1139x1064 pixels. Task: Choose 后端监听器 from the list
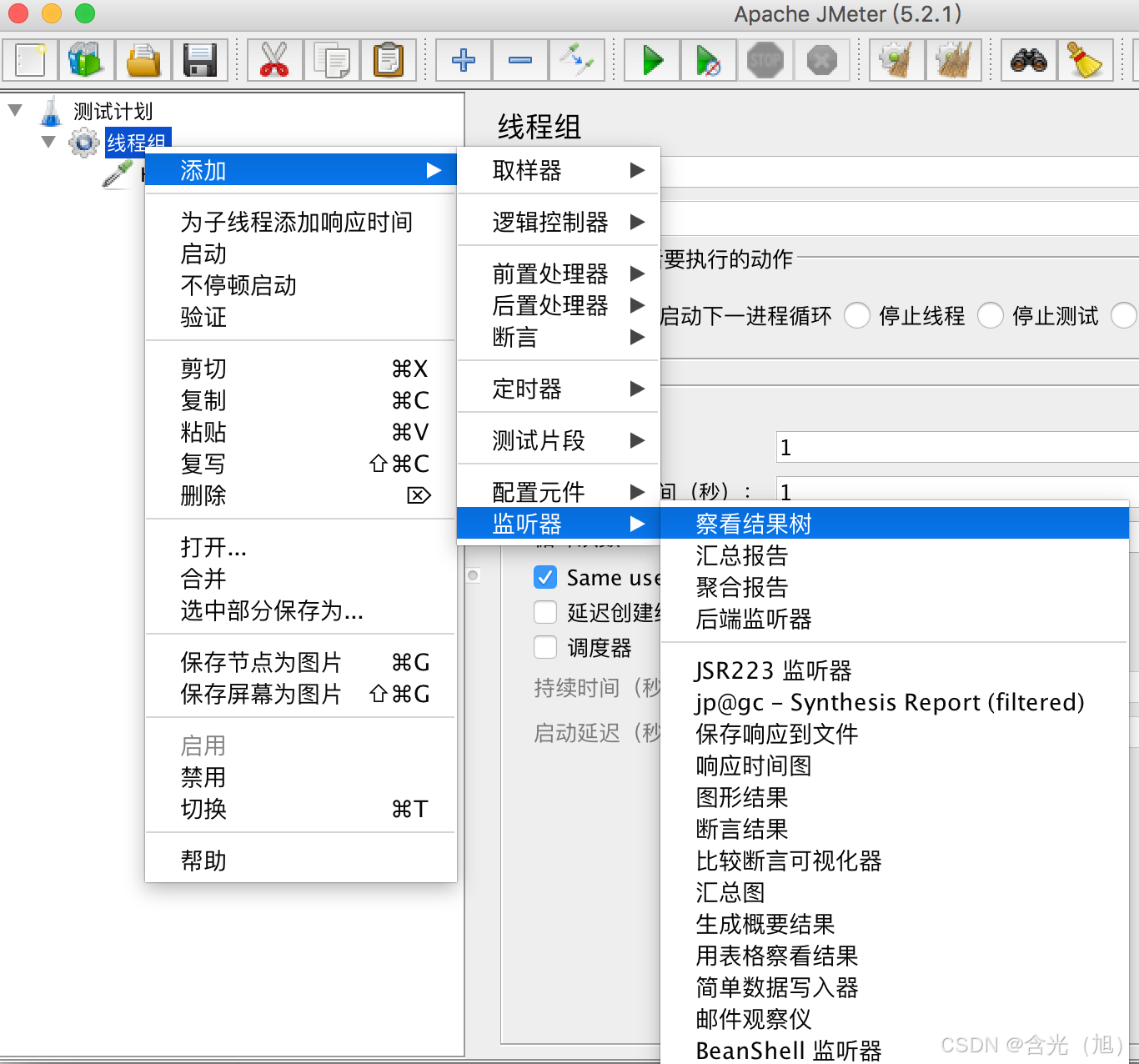pyautogui.click(x=895, y=619)
